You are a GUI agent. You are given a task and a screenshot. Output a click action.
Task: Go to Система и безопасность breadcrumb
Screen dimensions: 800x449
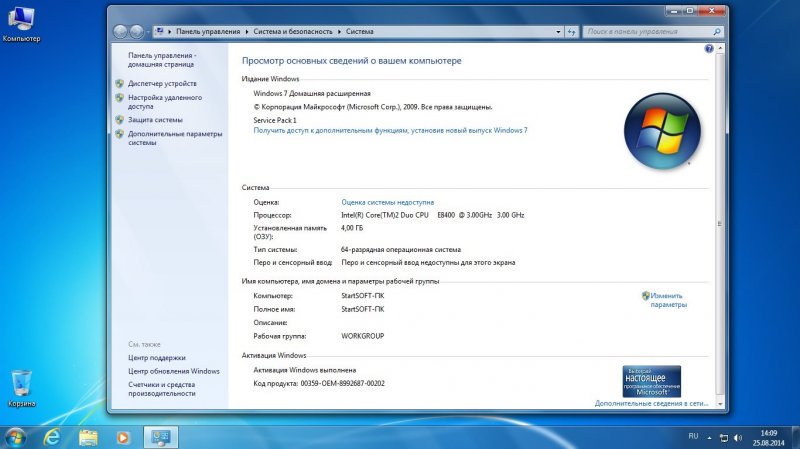pyautogui.click(x=293, y=32)
